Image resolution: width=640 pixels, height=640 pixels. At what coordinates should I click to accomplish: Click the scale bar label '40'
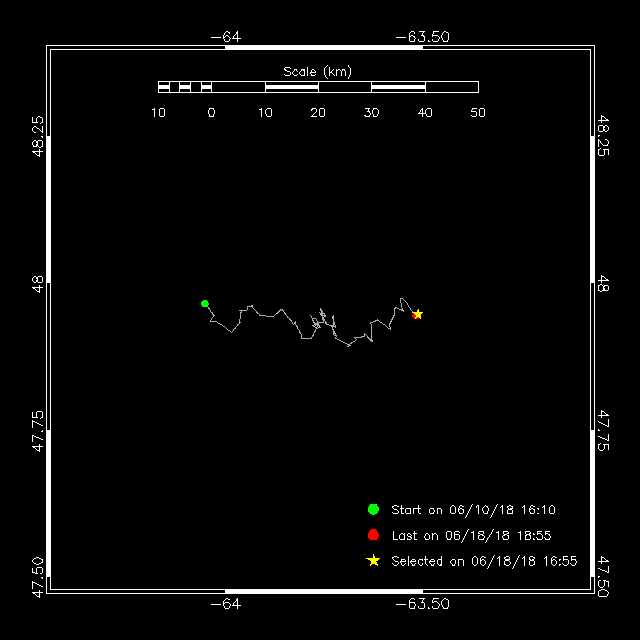[425, 113]
